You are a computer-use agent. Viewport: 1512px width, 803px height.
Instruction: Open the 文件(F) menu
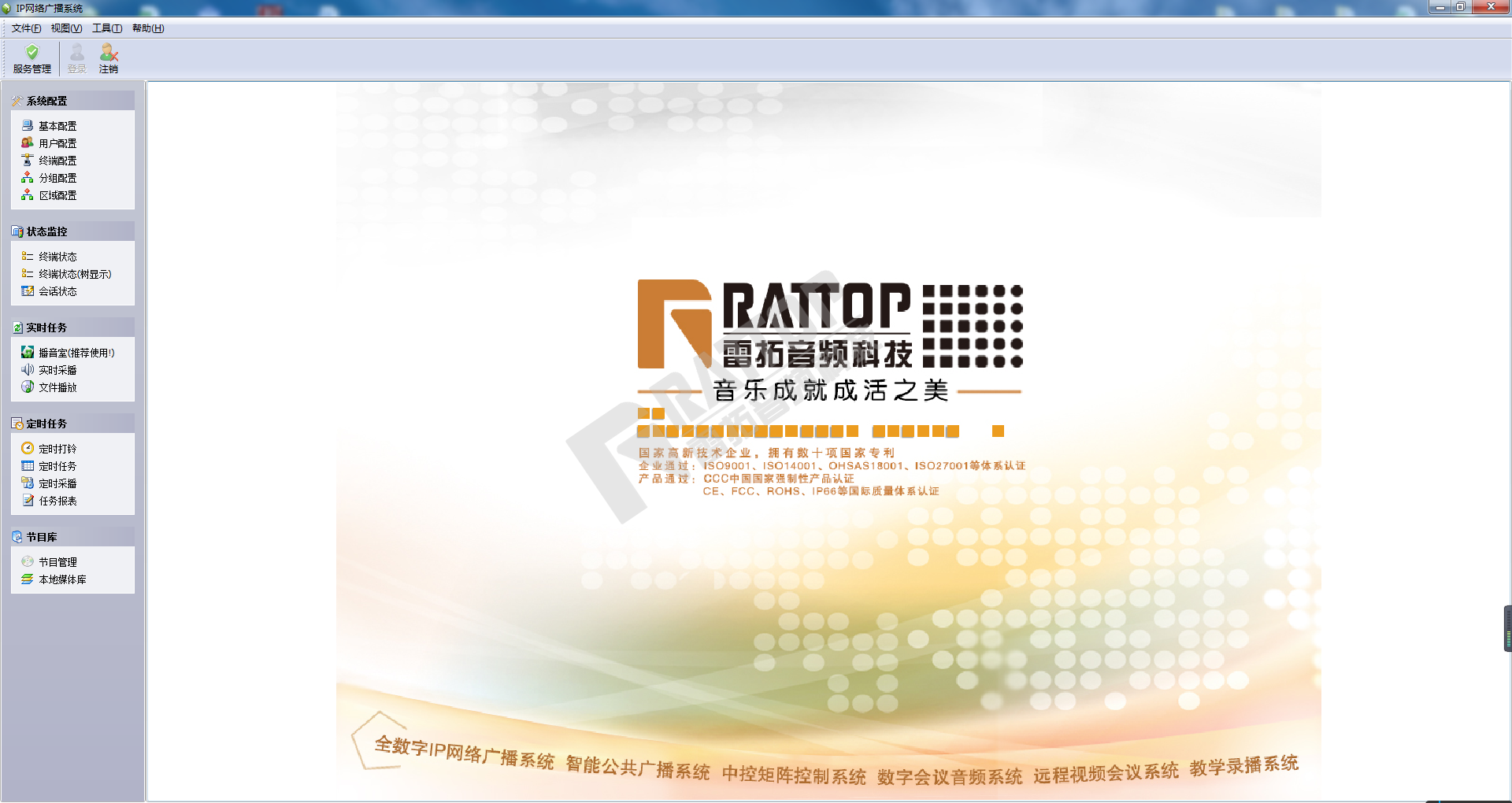[x=26, y=28]
